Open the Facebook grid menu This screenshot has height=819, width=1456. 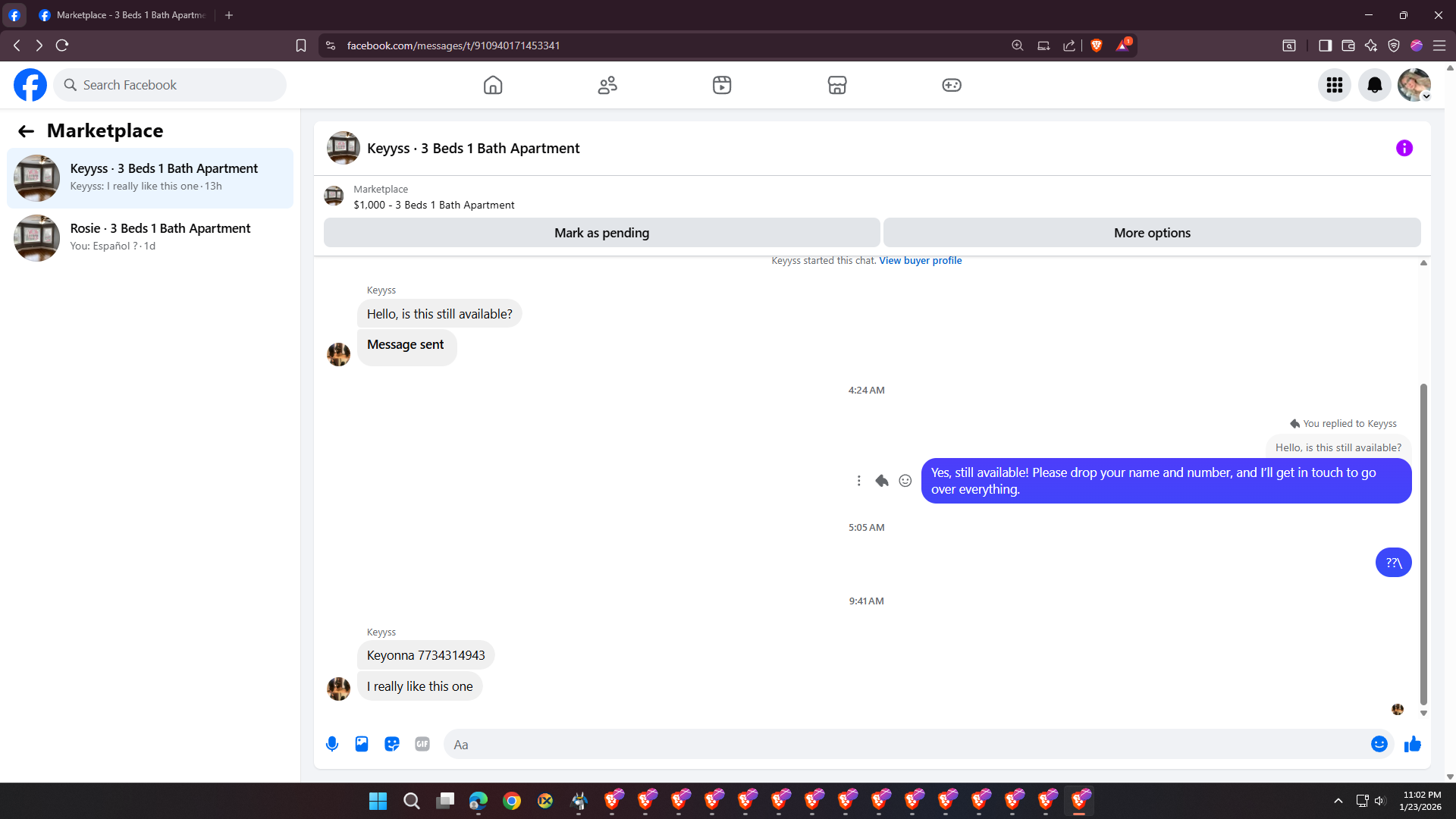pos(1334,85)
